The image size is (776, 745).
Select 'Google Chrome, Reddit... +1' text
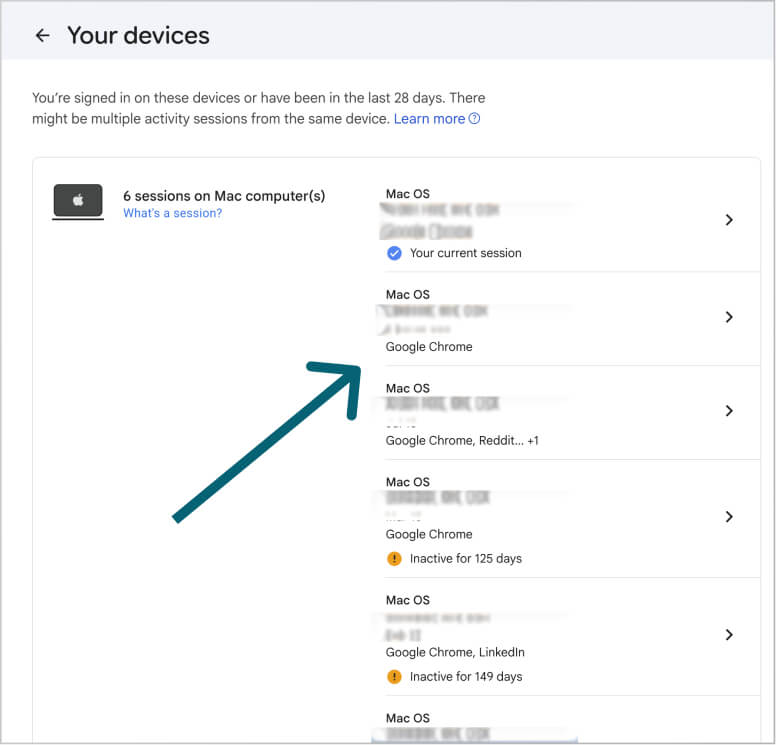462,441
